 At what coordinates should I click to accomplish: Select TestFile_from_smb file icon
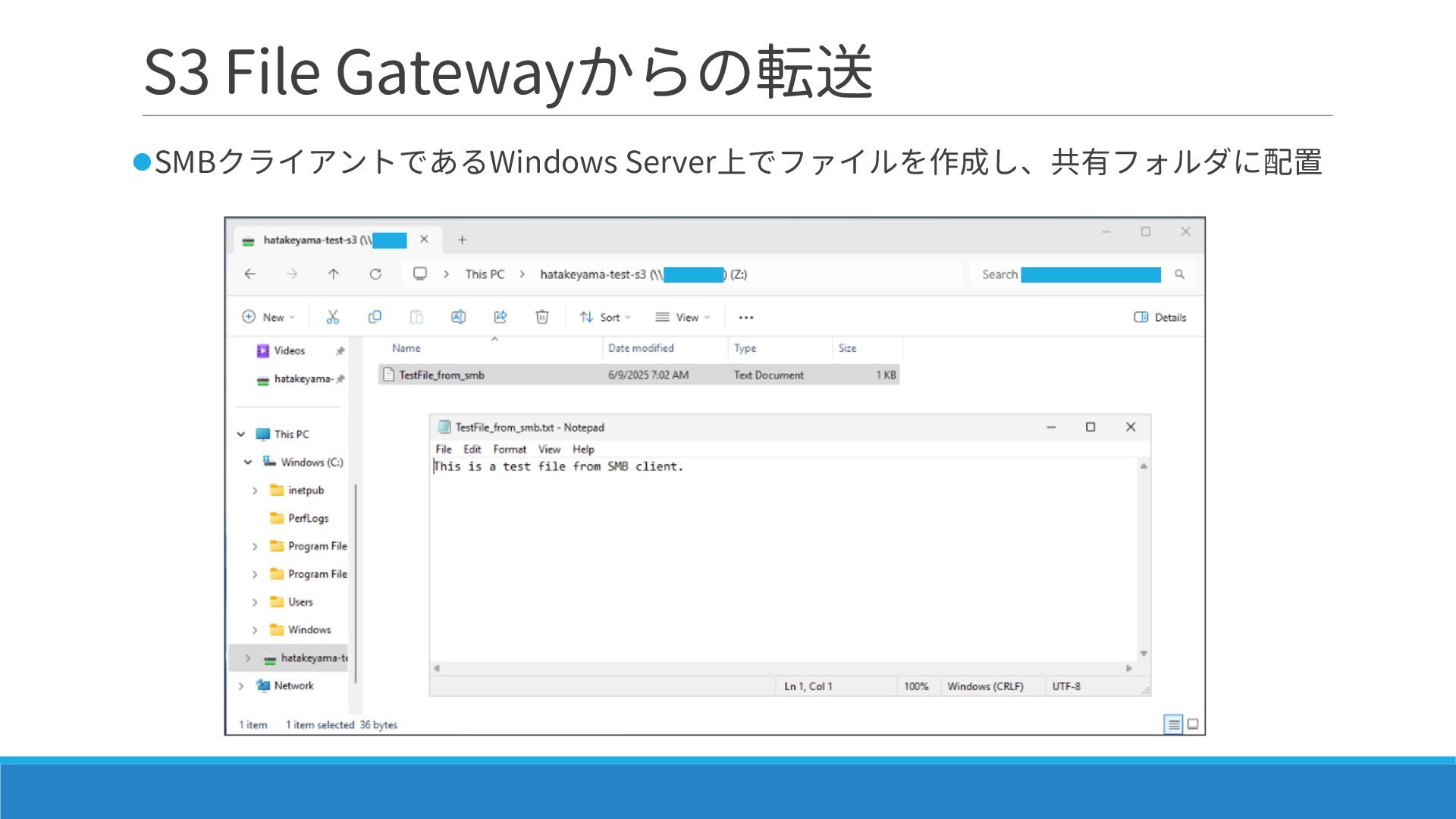(x=388, y=375)
